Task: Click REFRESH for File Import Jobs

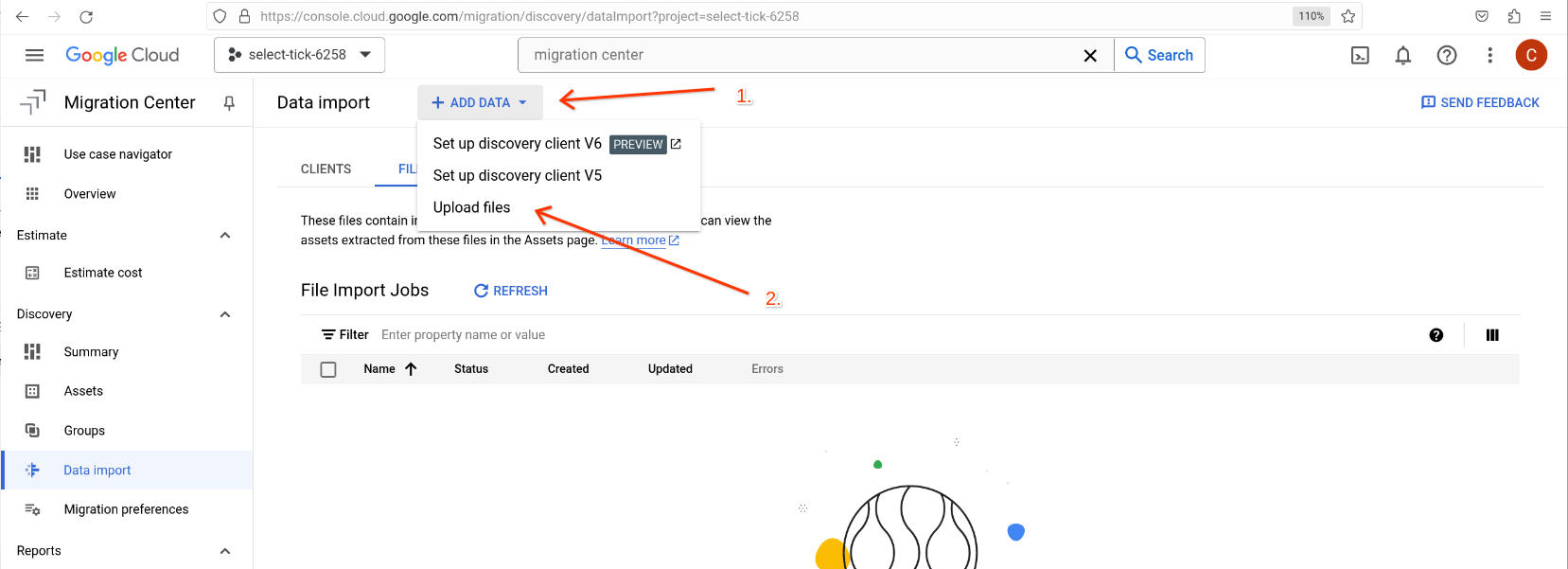Action: tap(511, 291)
